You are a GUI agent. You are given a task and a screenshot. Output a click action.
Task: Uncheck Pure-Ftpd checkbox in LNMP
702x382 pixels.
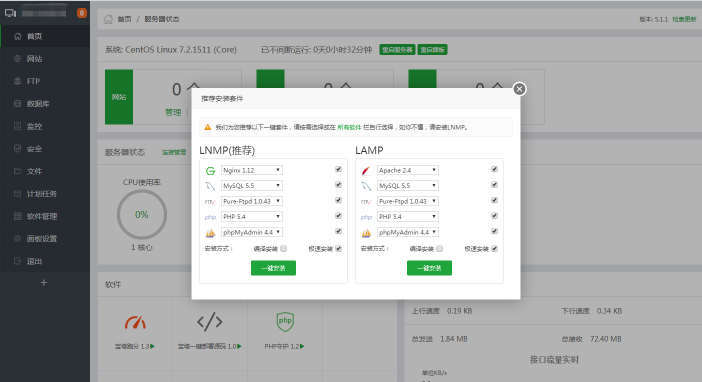(x=338, y=200)
